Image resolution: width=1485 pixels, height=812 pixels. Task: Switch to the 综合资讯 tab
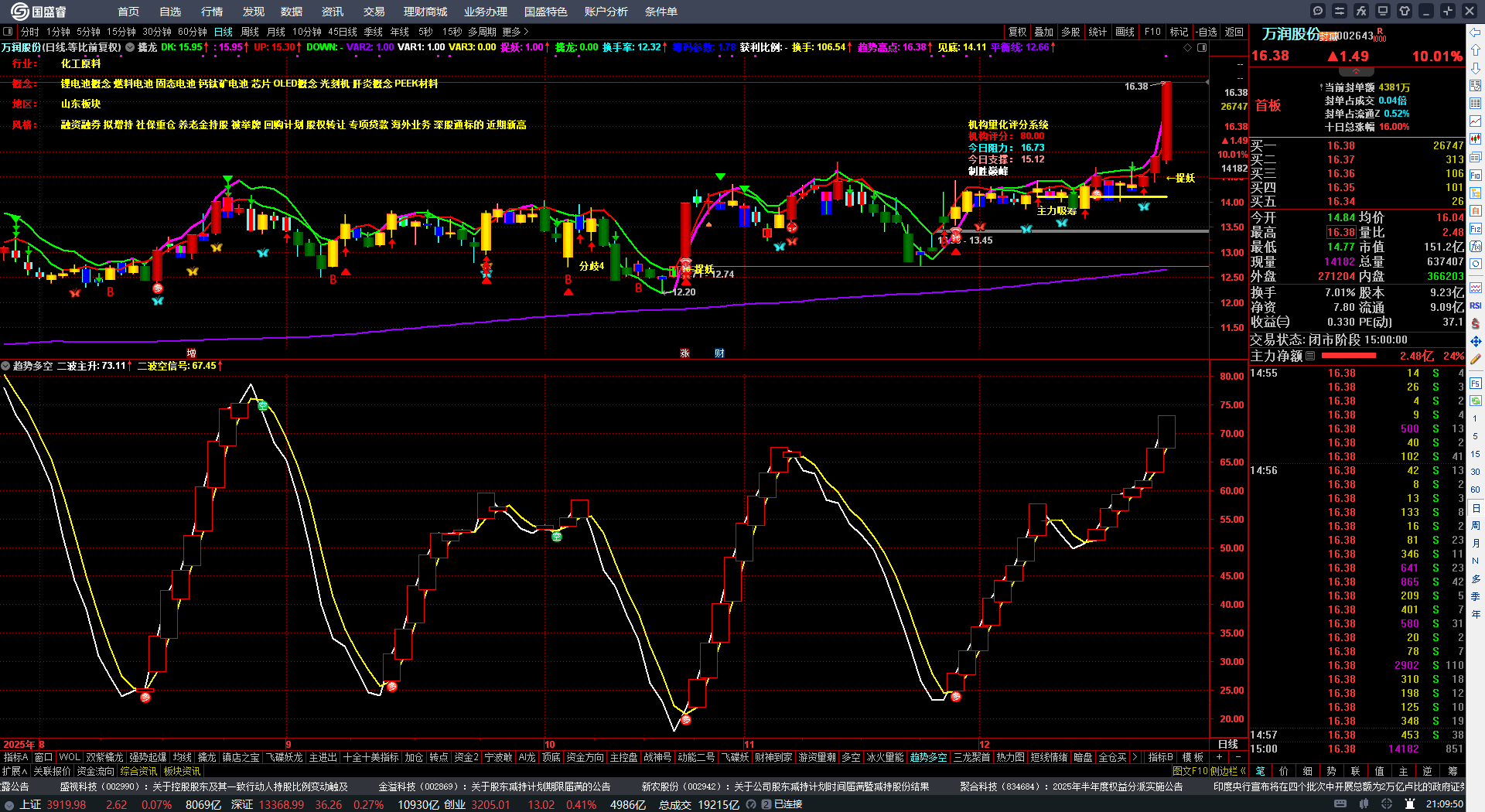[138, 771]
